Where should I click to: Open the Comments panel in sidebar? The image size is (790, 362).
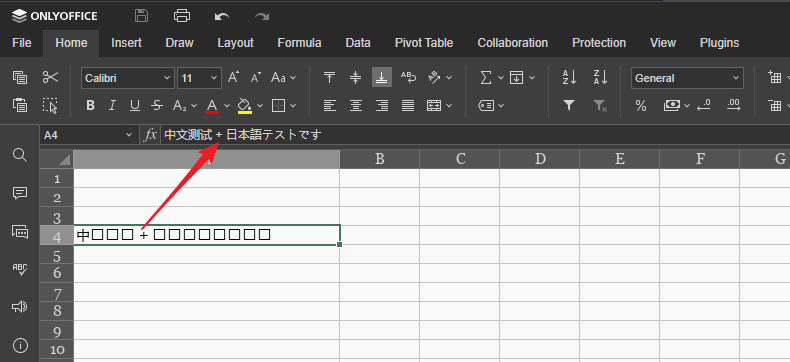click(20, 193)
